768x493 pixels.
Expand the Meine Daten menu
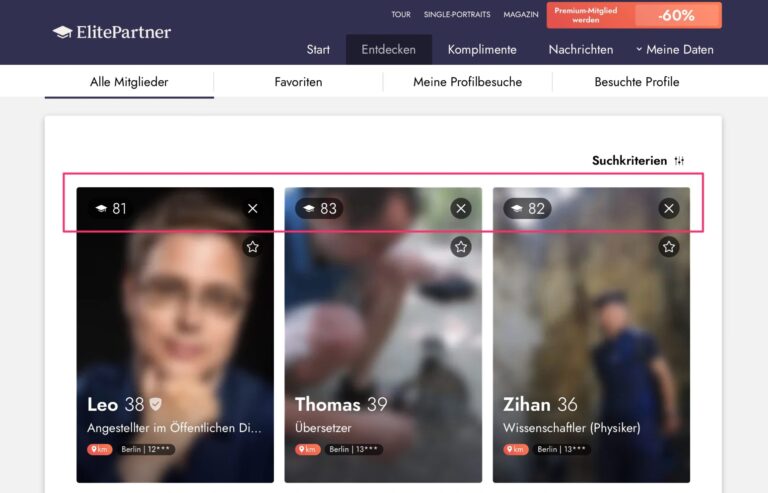(x=674, y=49)
